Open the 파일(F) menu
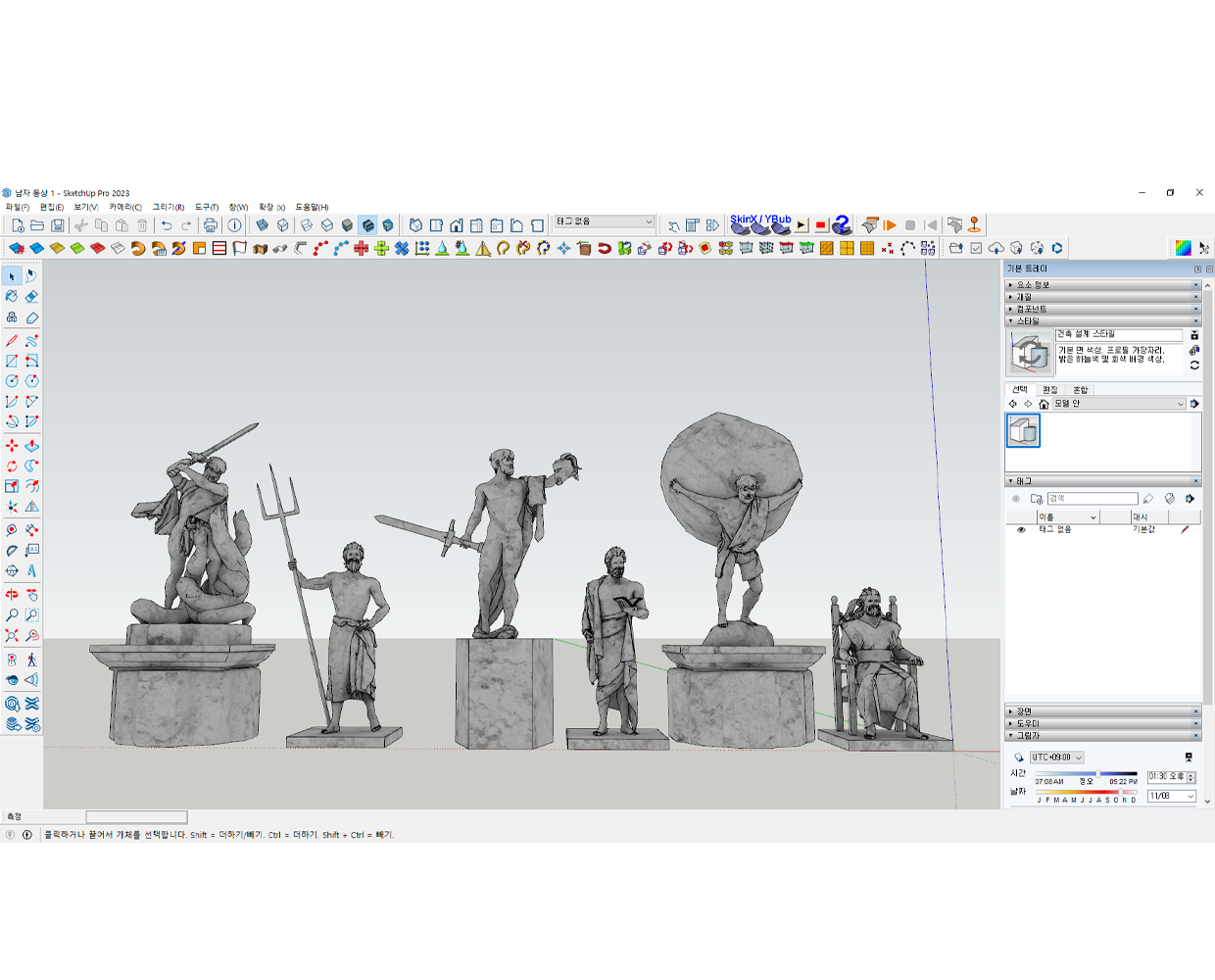Screen dimensions: 1215x980 pyautogui.click(x=17, y=208)
